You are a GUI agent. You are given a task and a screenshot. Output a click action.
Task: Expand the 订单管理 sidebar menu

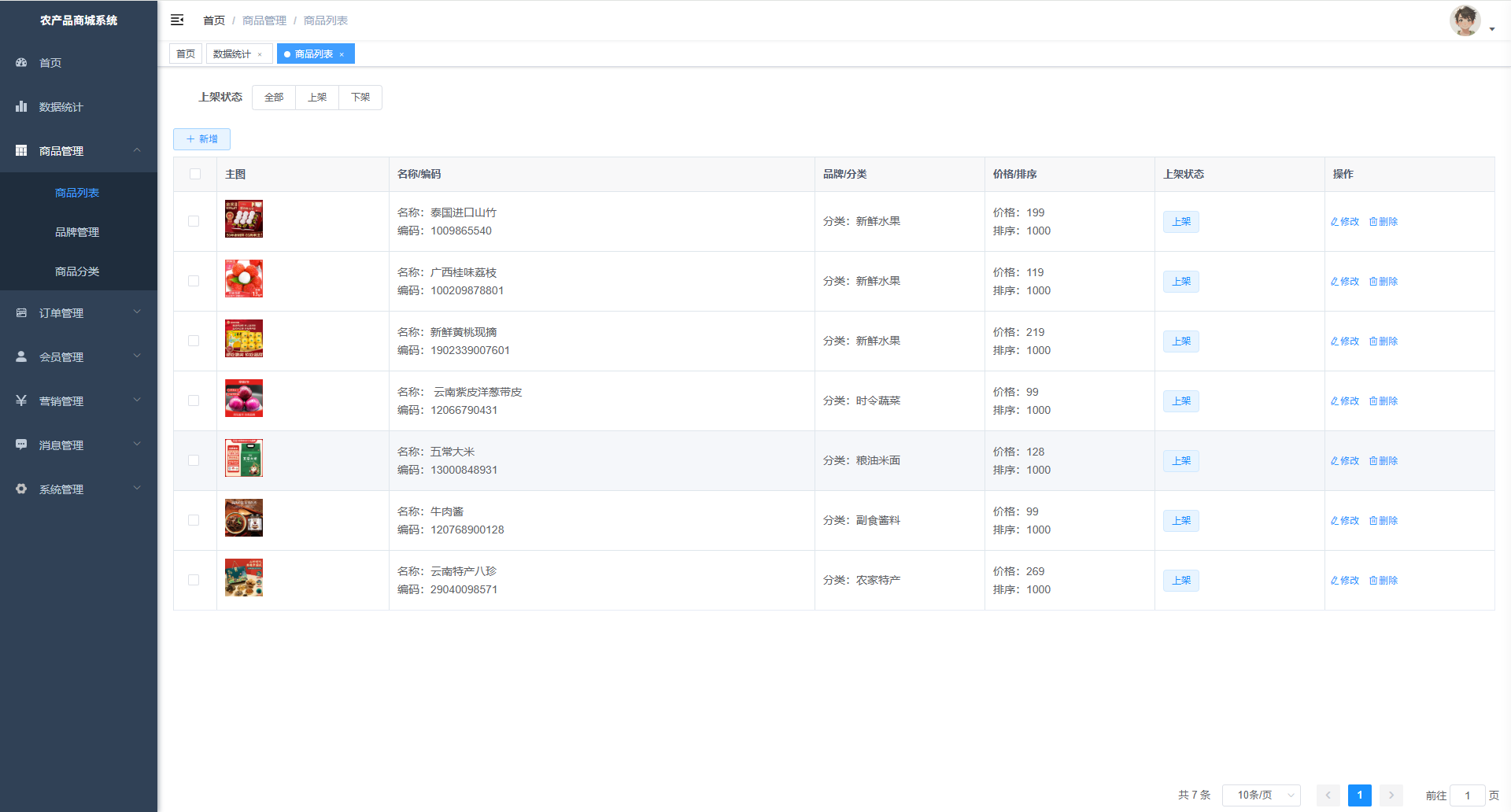point(79,313)
